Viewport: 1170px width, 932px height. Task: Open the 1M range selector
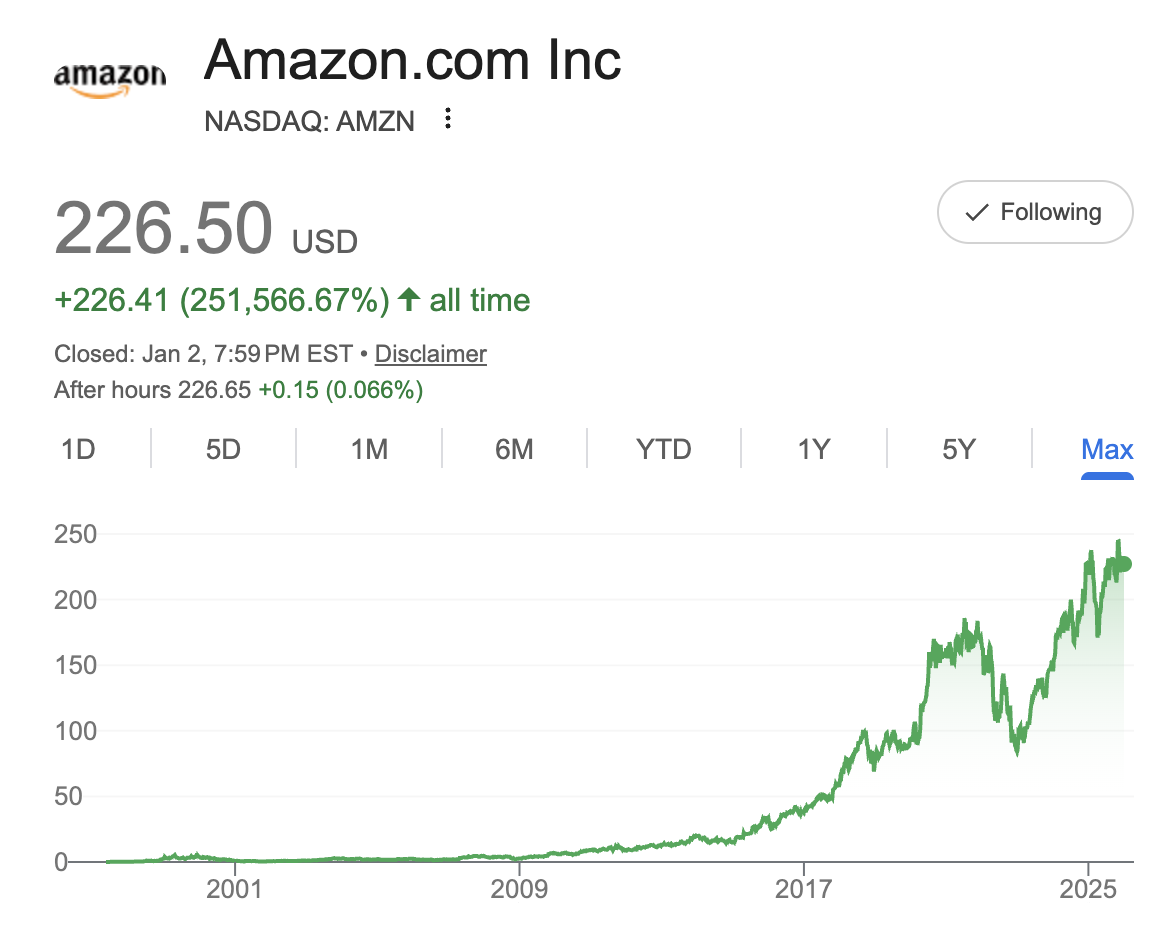coord(368,449)
